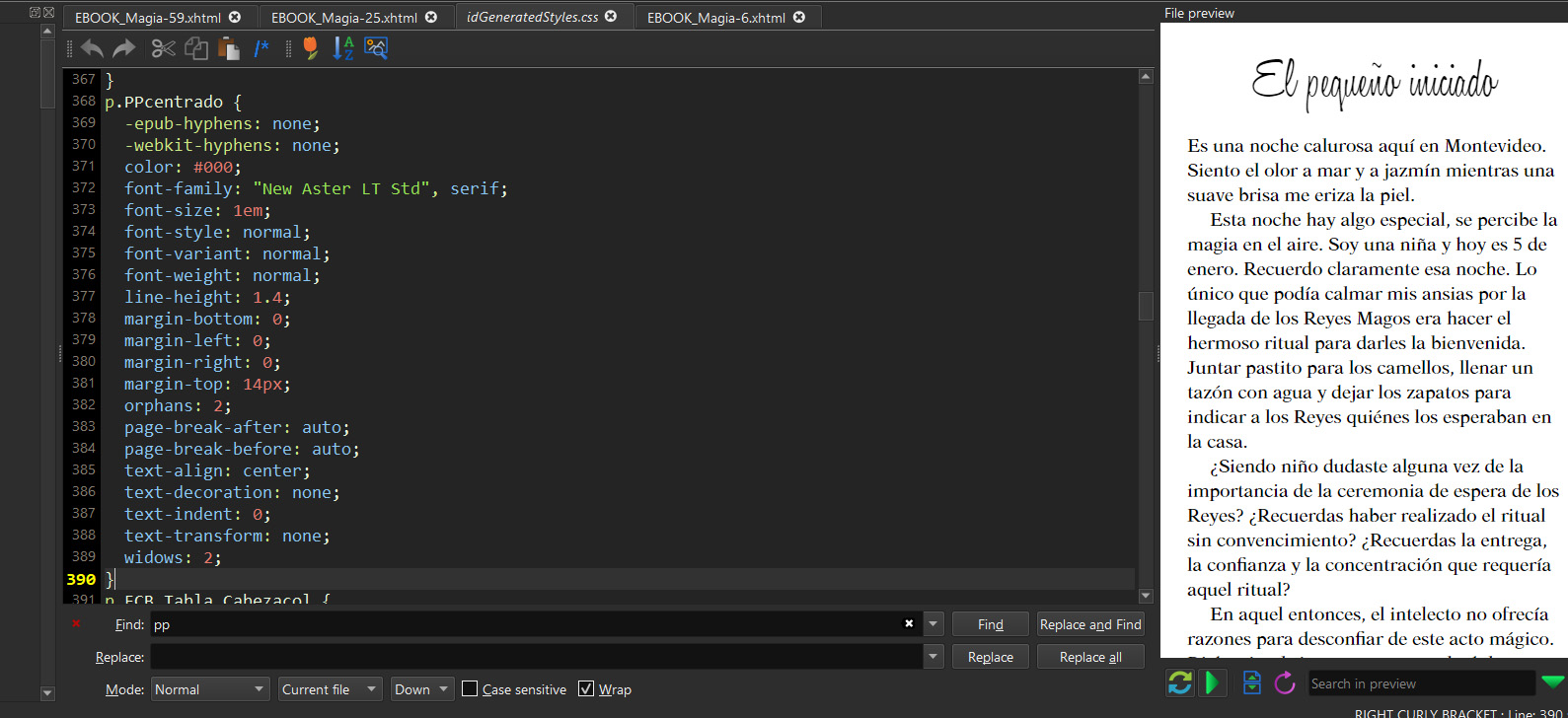Click the code editor scroll up arrow
The image size is (1568, 718).
[x=1146, y=76]
